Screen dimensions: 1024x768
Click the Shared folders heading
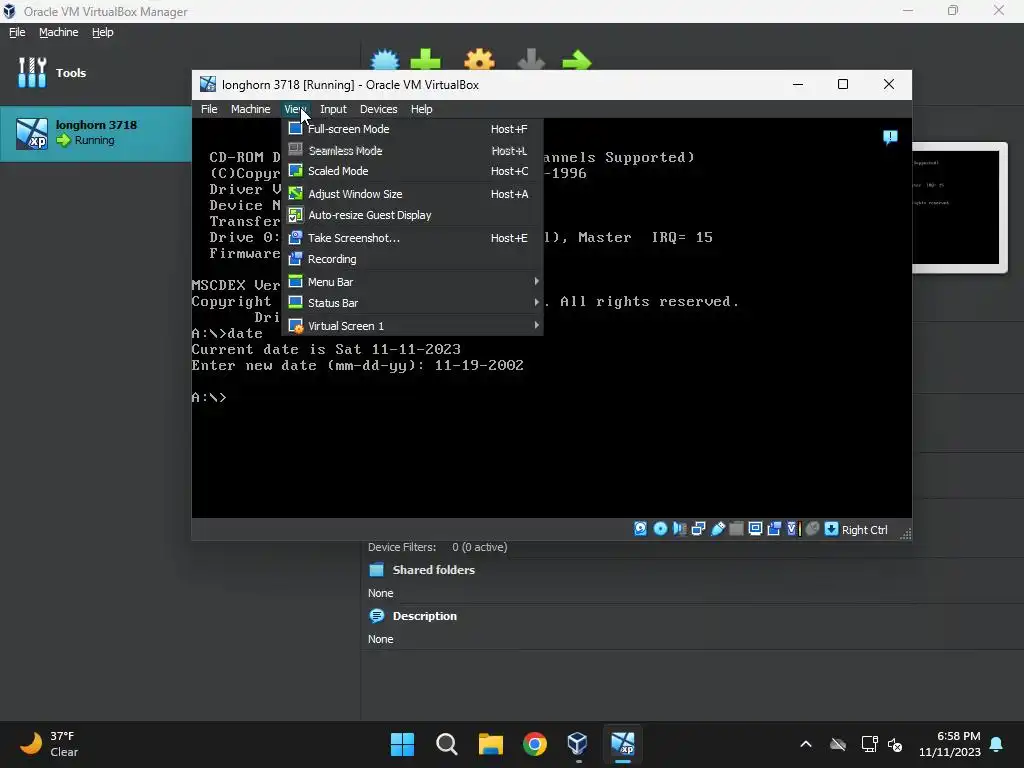[434, 570]
